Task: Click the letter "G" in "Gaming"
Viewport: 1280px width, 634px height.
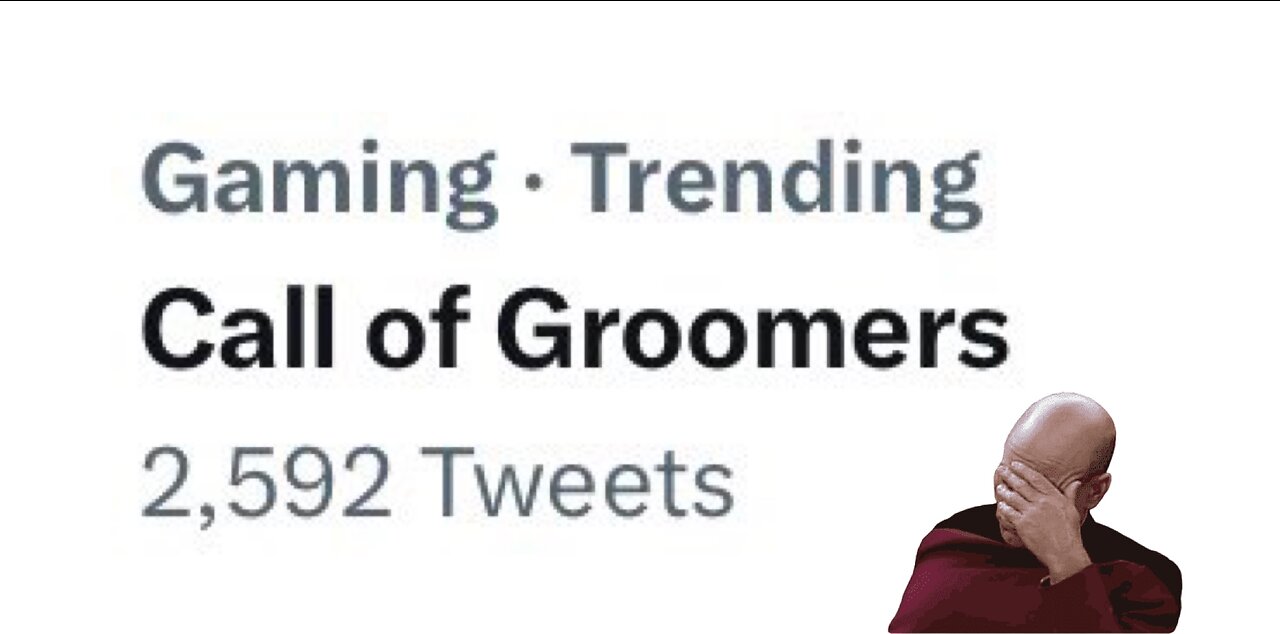Action: point(175,180)
